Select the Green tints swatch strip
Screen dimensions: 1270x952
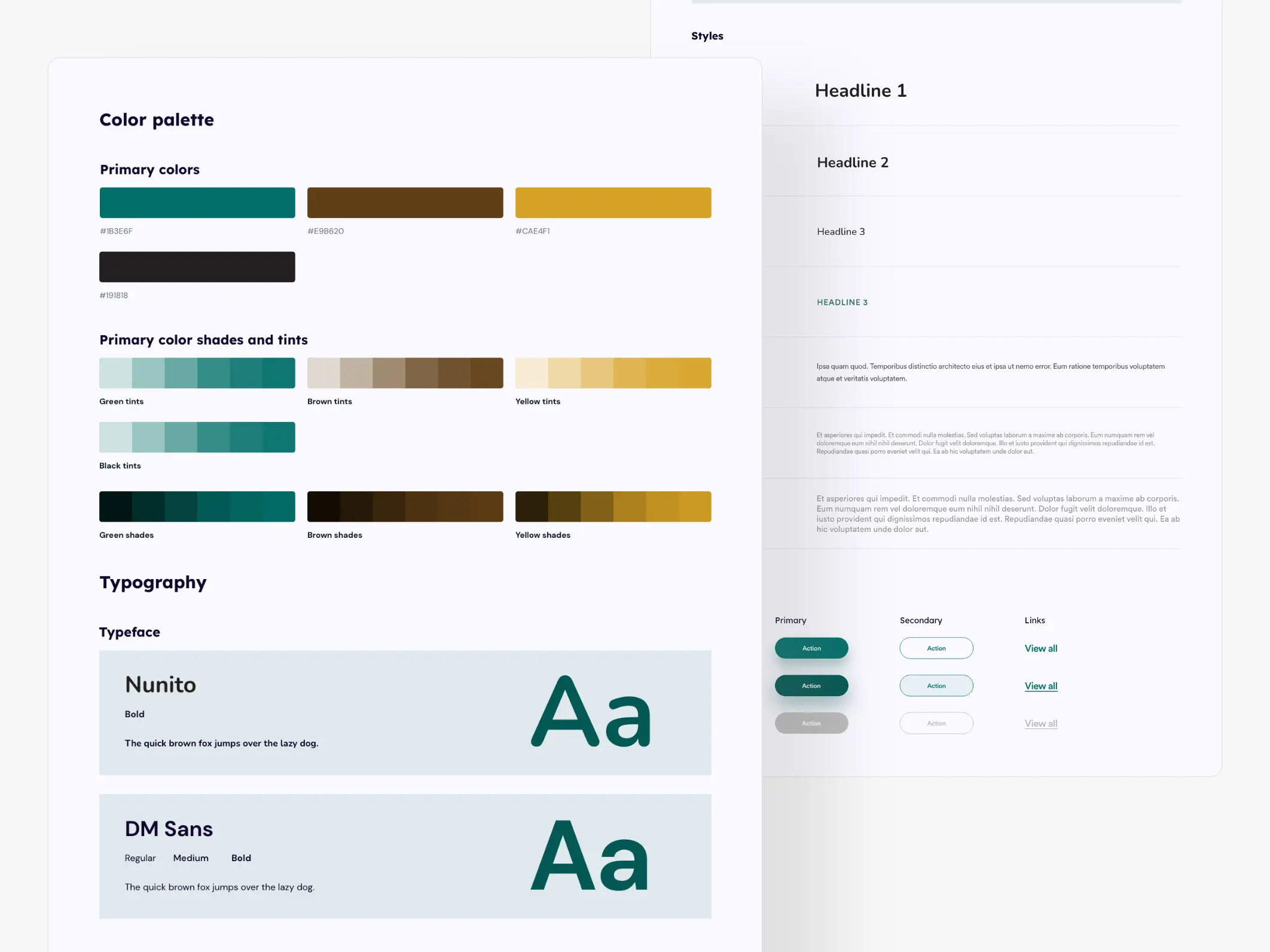pyautogui.click(x=197, y=373)
